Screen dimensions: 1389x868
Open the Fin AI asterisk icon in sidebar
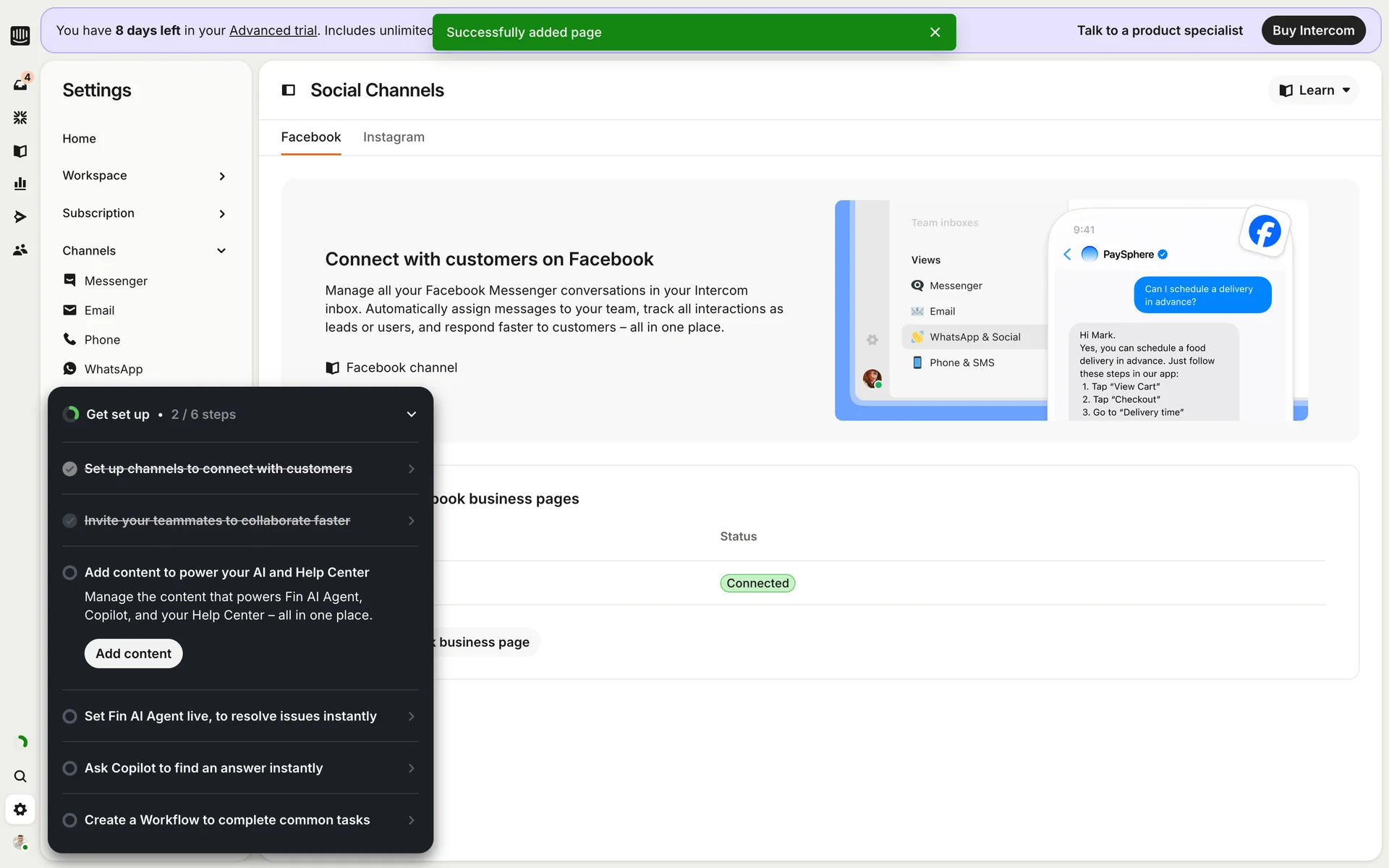tap(20, 117)
